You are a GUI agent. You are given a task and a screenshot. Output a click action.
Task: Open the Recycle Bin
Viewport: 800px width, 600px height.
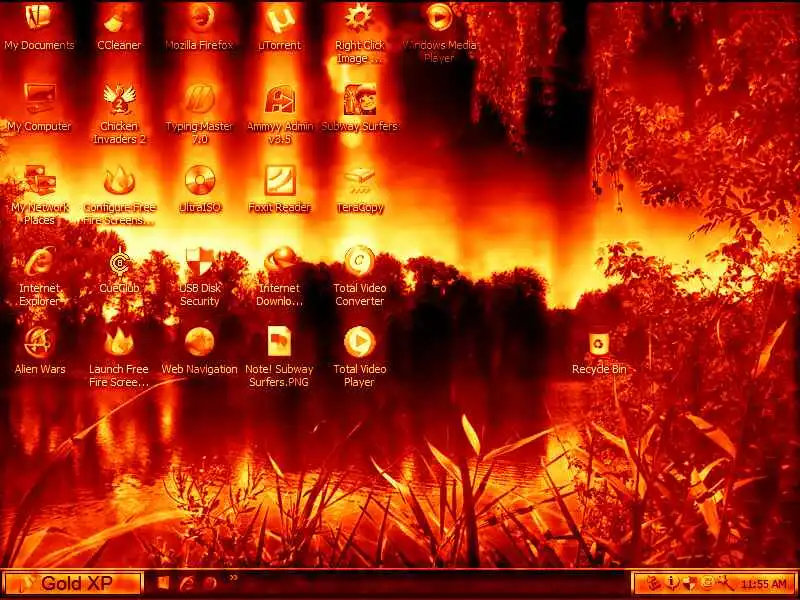[x=599, y=353]
